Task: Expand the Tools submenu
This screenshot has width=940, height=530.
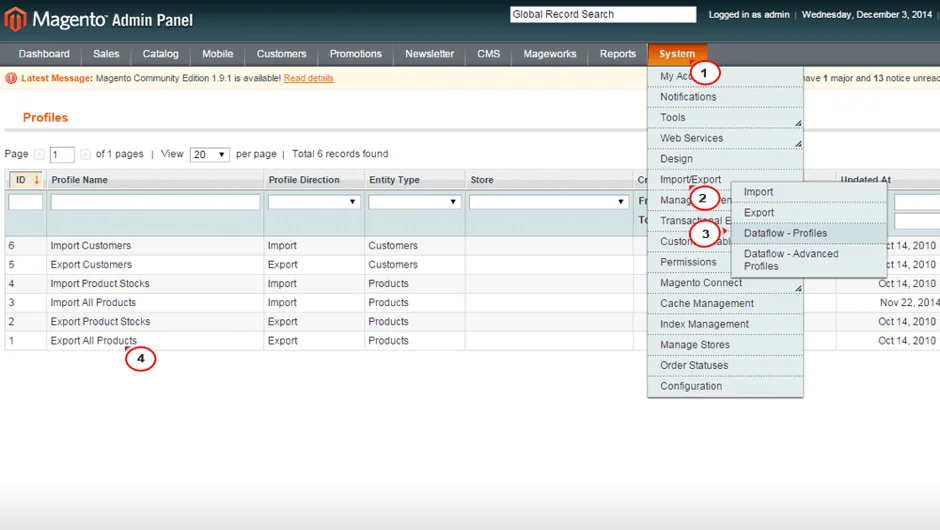Action: pyautogui.click(x=798, y=124)
